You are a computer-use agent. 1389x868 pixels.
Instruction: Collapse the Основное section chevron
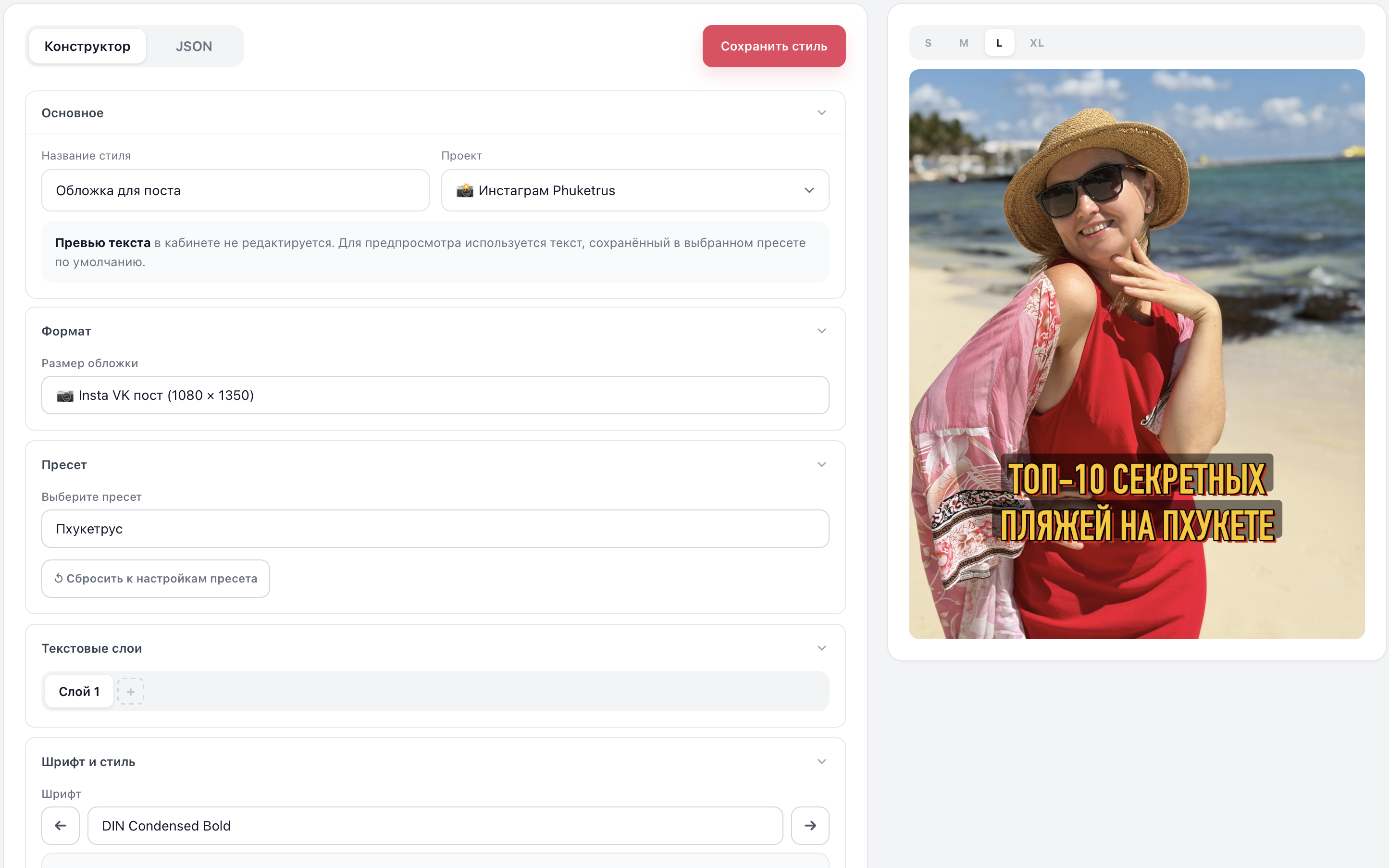click(821, 112)
